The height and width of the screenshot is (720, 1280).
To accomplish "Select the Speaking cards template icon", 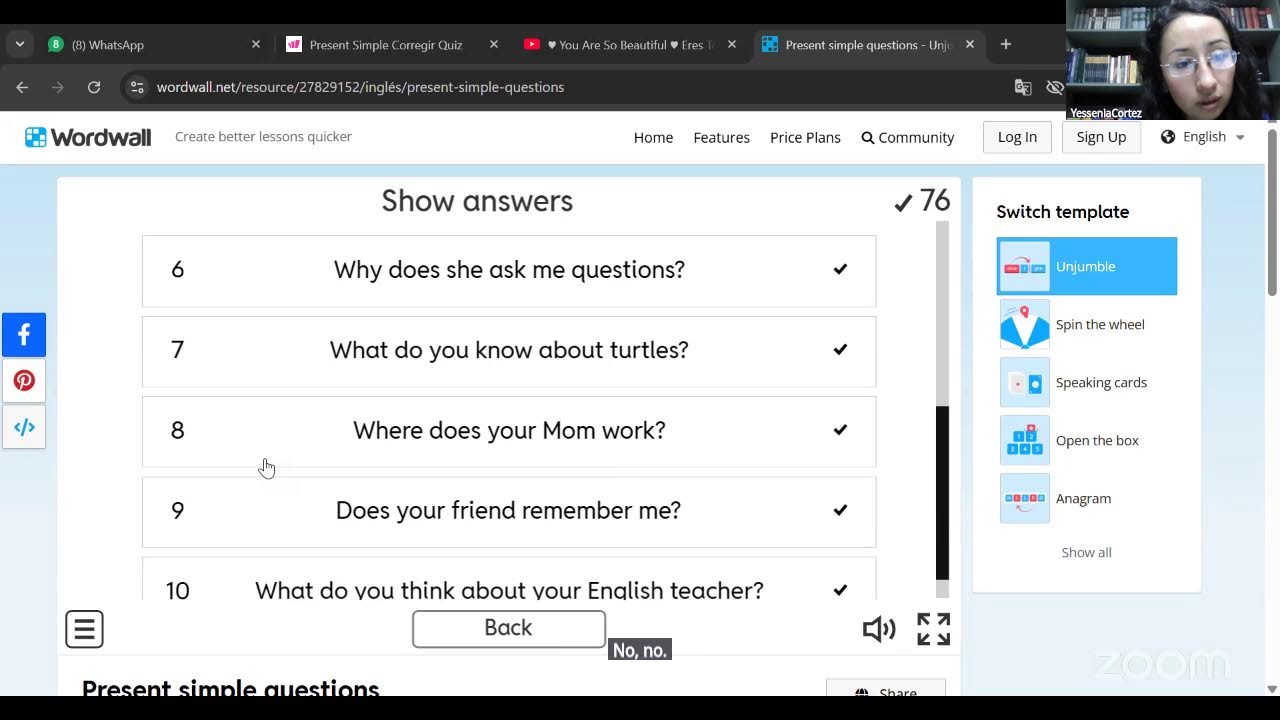I will pyautogui.click(x=1024, y=382).
